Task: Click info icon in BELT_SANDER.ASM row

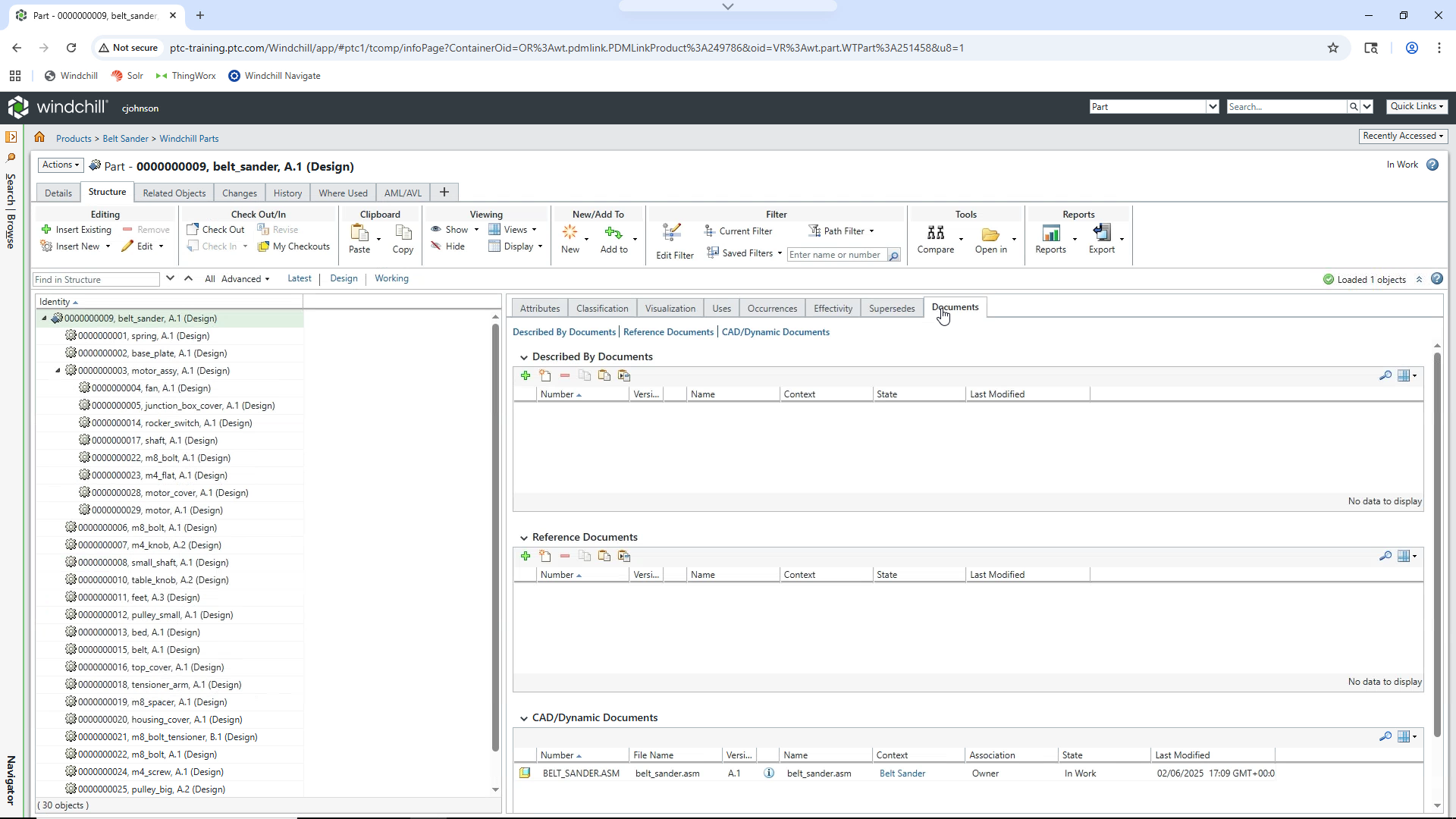Action: click(769, 773)
